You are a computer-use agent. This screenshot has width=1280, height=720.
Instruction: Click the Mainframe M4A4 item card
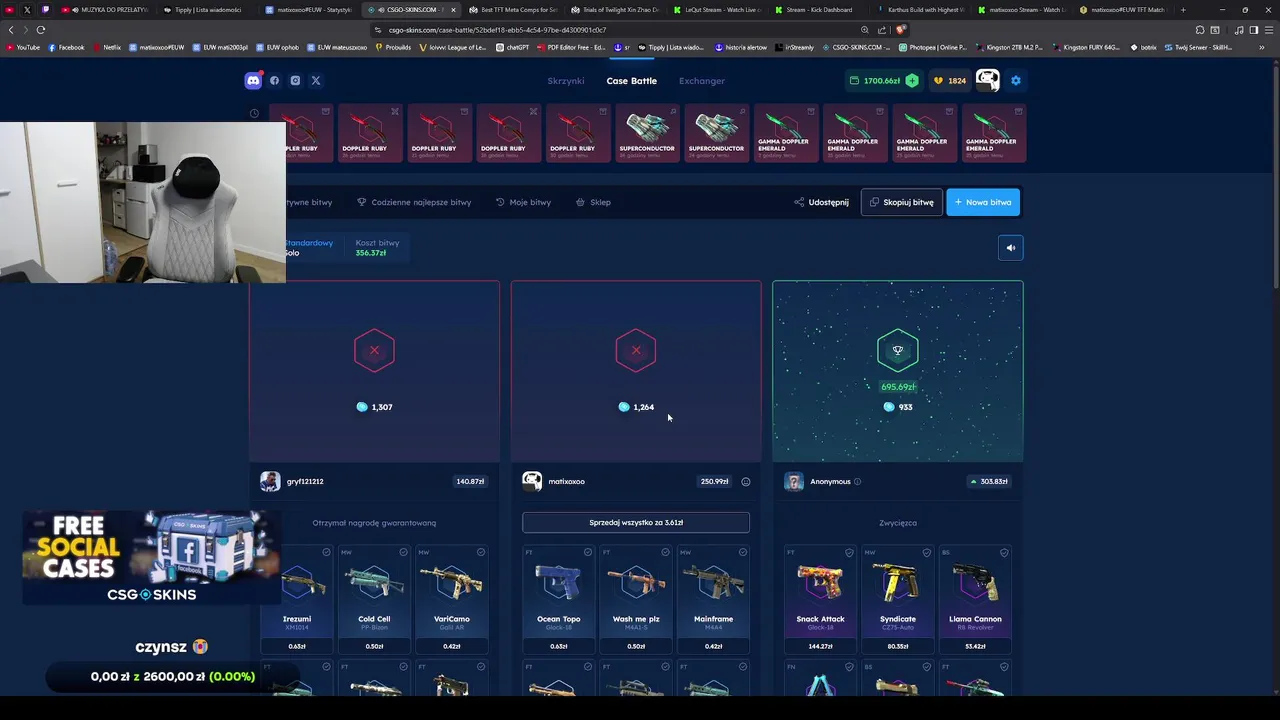click(x=713, y=600)
